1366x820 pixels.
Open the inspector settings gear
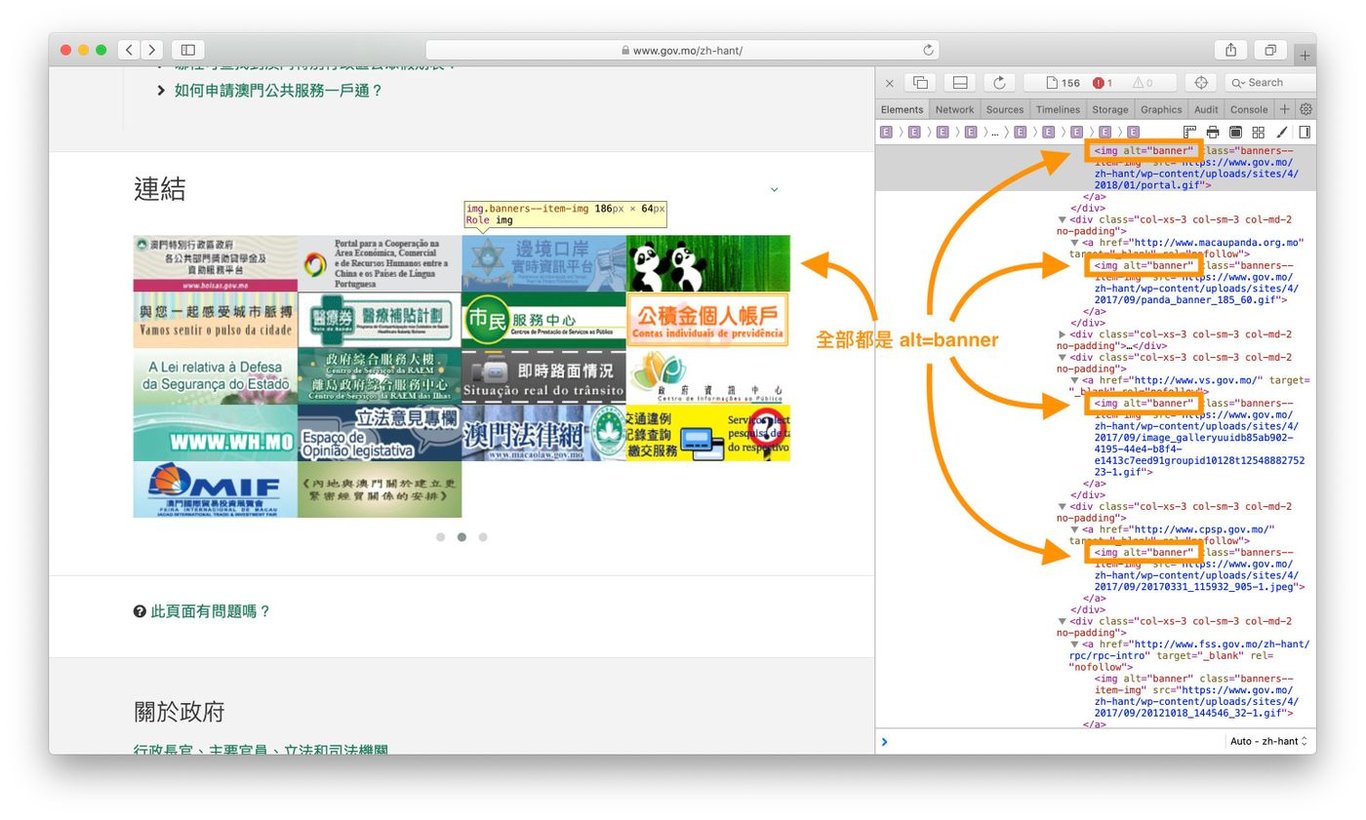pyautogui.click(x=1306, y=109)
